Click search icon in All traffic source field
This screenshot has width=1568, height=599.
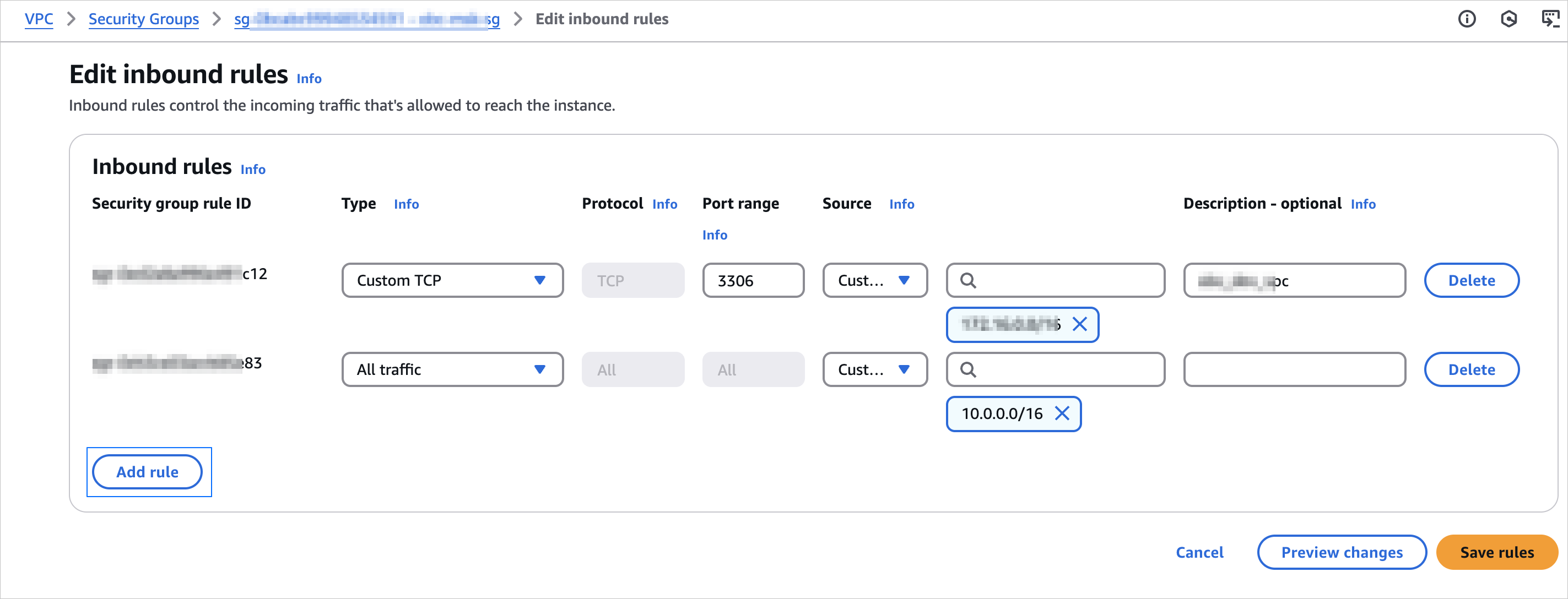pyautogui.click(x=968, y=370)
